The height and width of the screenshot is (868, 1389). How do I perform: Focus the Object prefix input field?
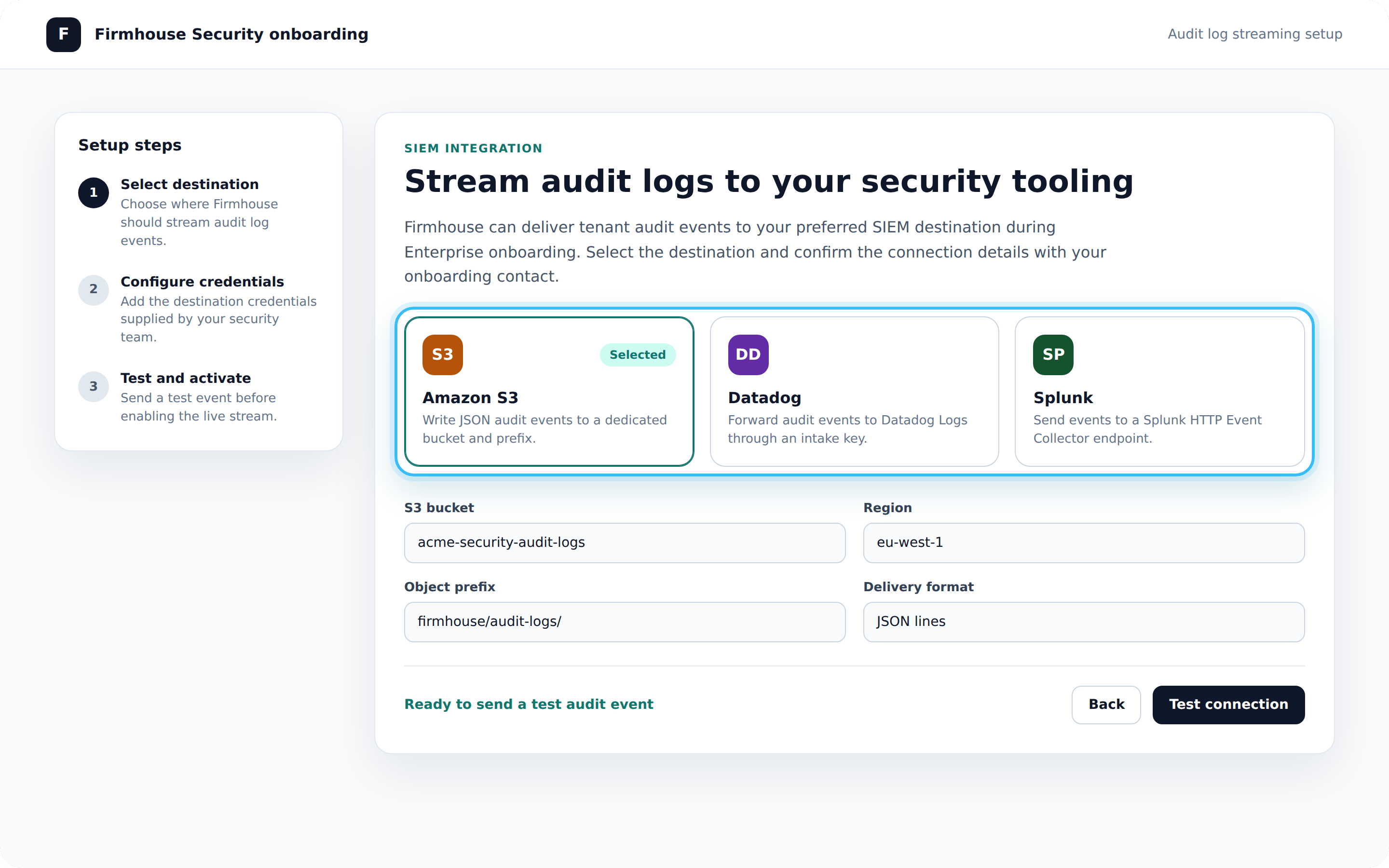(625, 622)
